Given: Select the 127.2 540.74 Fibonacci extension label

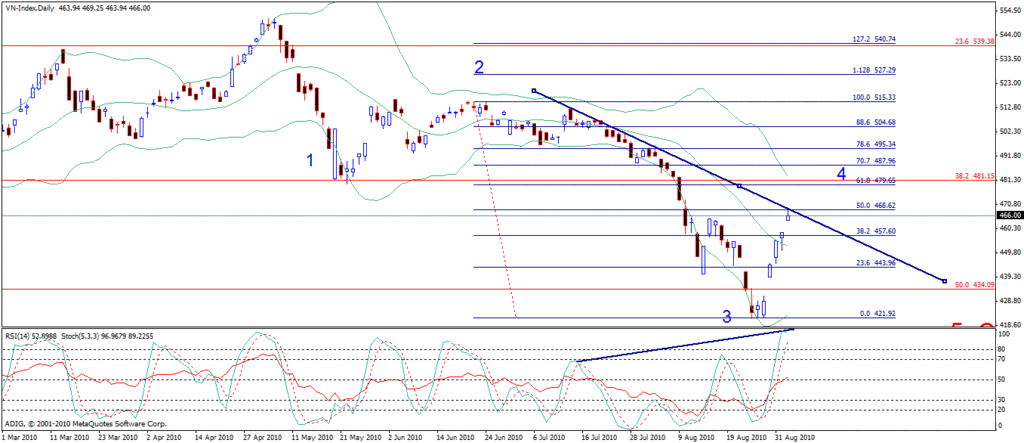Looking at the screenshot, I should (x=873, y=40).
